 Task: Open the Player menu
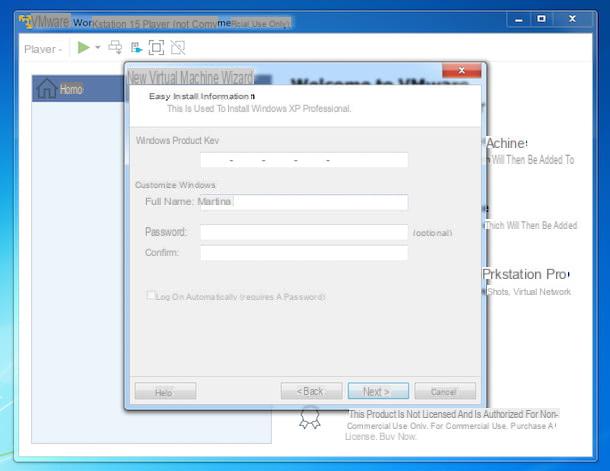[x=43, y=49]
